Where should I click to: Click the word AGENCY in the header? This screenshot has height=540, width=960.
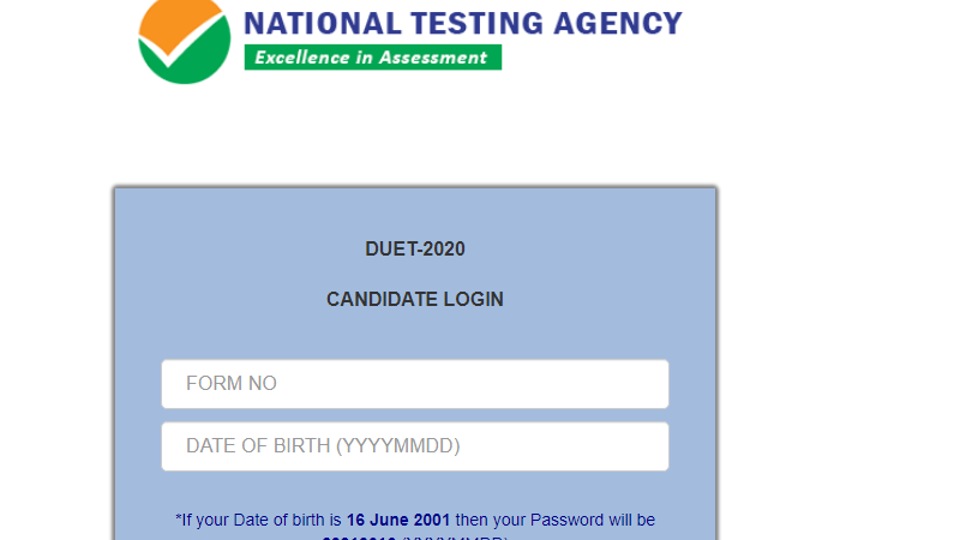coord(617,24)
